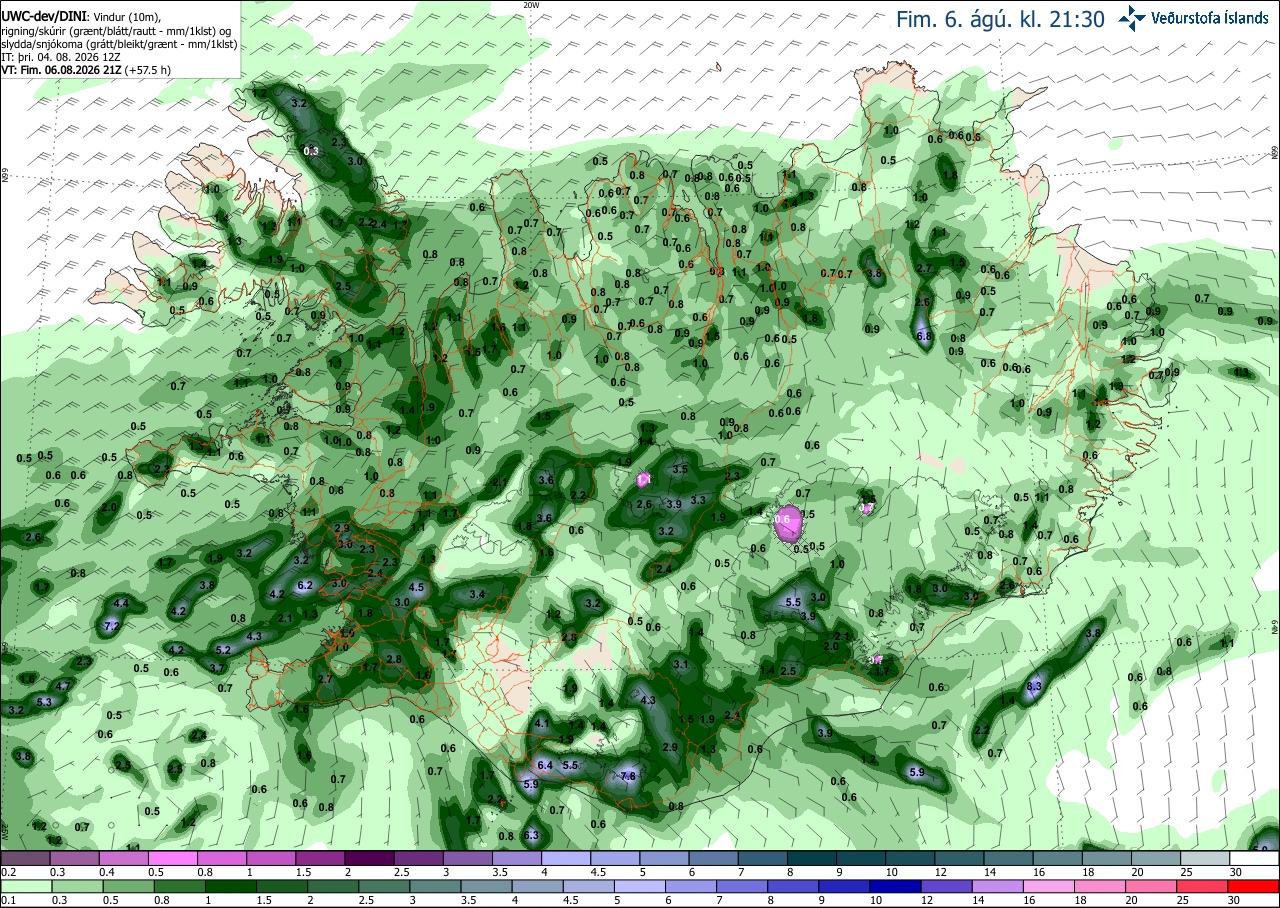Viewport: 1280px width, 908px height.
Task: Pick the light lavender 4 swatch, upper legend row
Action: [566, 858]
